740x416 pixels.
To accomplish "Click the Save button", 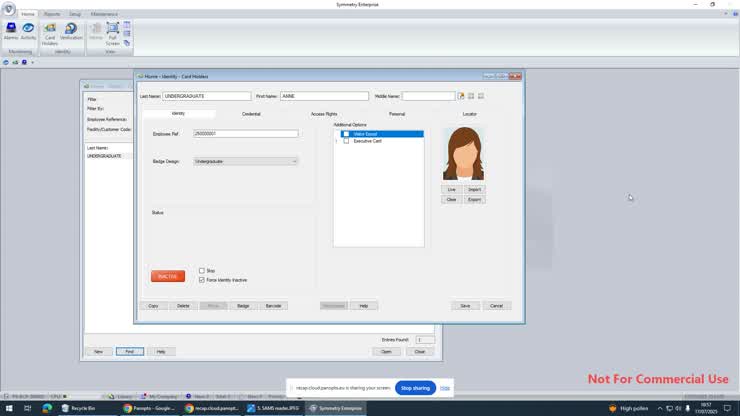I will [465, 306].
